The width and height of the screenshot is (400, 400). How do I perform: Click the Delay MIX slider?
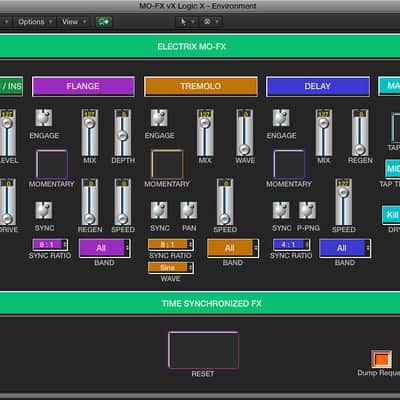coord(324,132)
